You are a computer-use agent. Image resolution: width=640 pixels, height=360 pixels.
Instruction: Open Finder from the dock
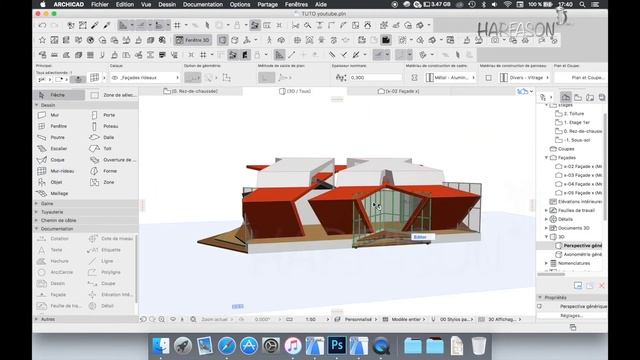coord(161,346)
